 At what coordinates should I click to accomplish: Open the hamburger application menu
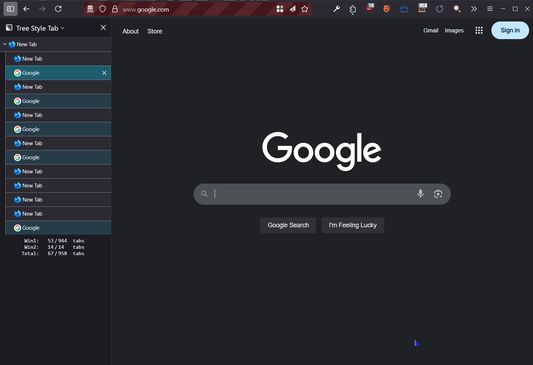[x=490, y=9]
